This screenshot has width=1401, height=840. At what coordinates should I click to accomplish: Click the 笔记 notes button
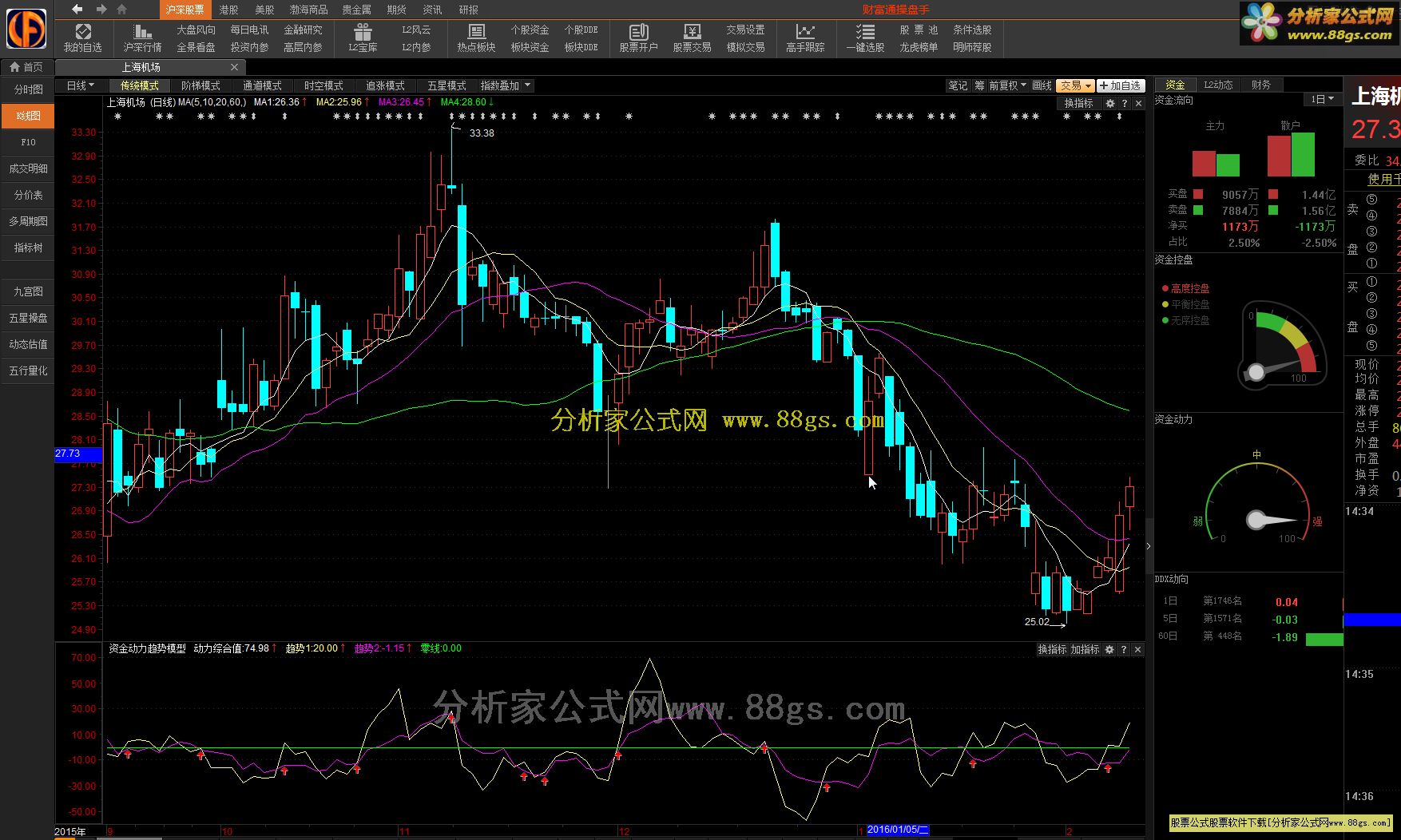[x=958, y=85]
